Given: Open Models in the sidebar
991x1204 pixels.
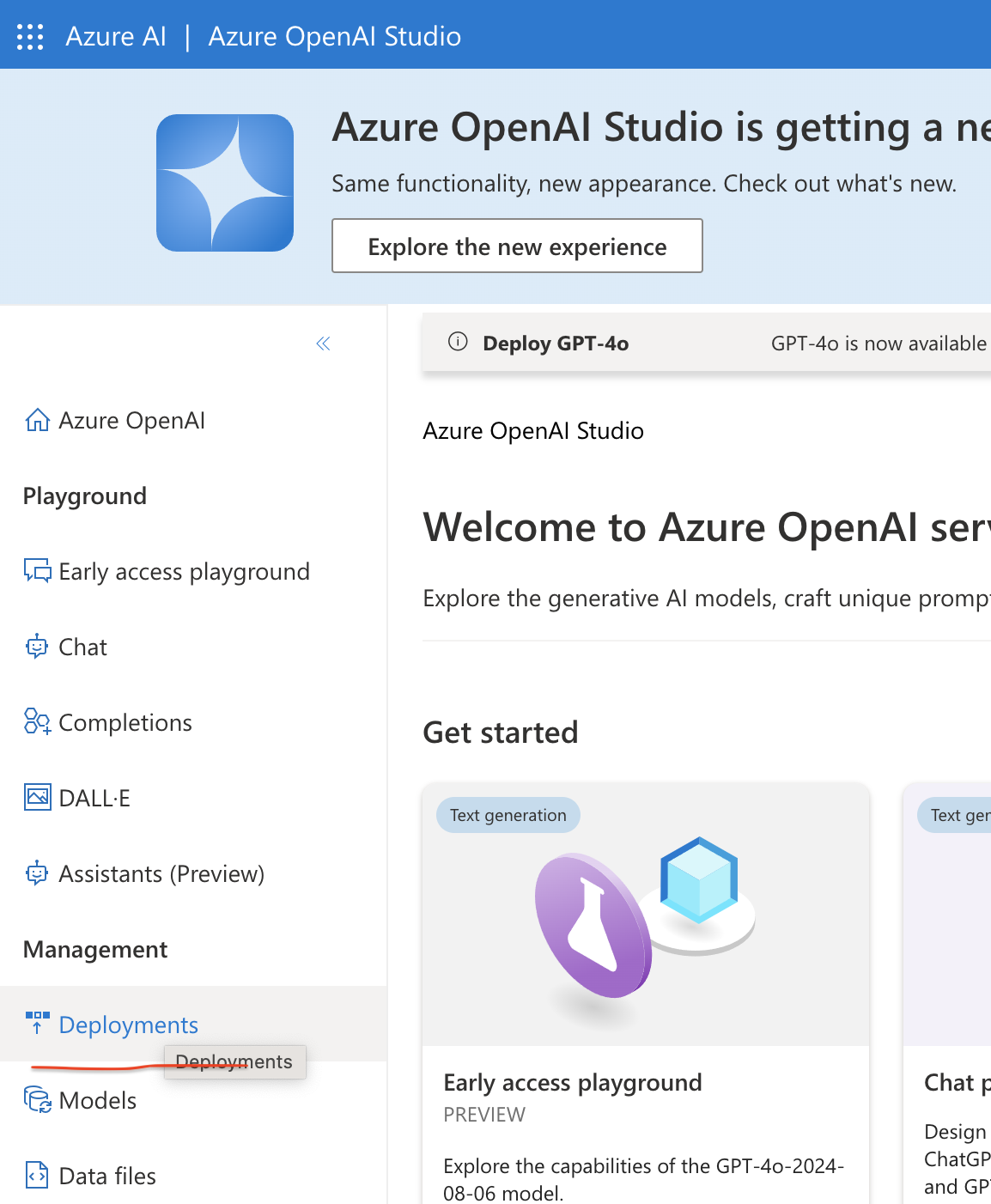Looking at the screenshot, I should (98, 1100).
